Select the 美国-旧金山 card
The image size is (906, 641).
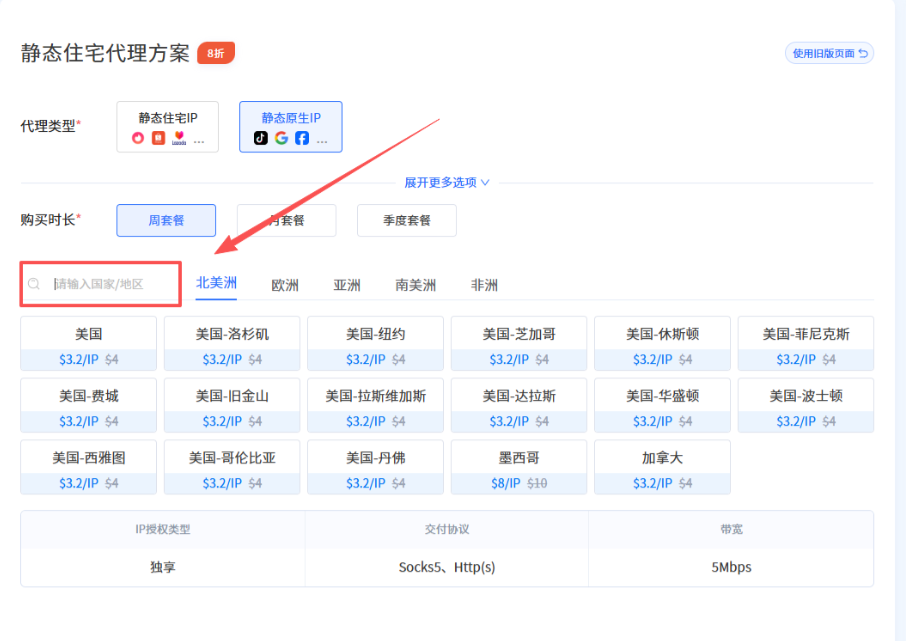coord(232,405)
